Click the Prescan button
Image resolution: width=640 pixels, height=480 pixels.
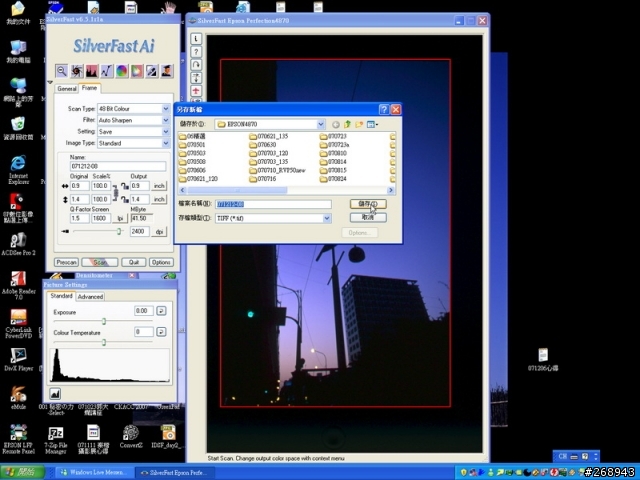point(66,262)
